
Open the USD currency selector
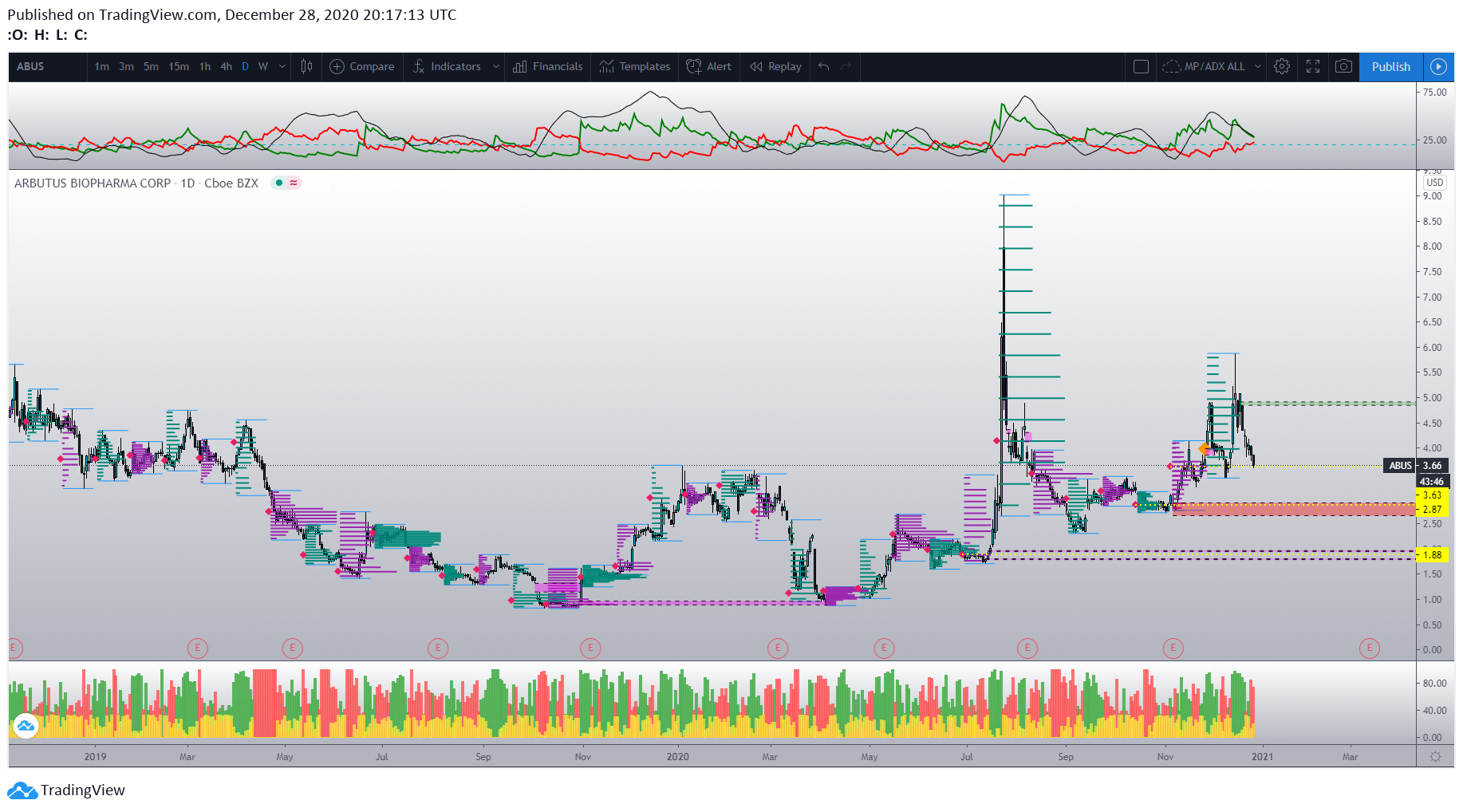[1435, 183]
